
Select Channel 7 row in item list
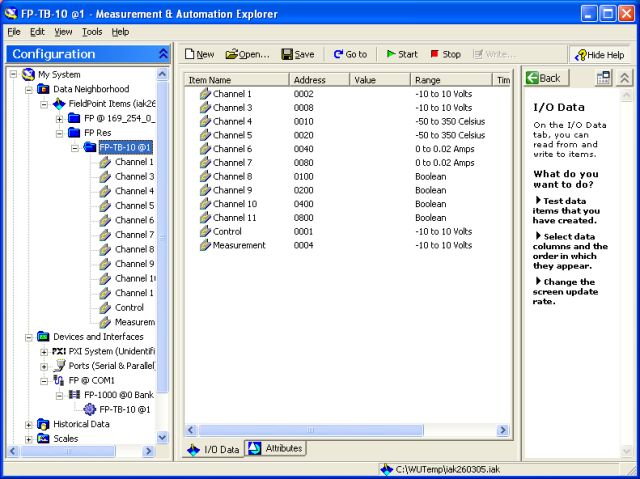(347, 163)
